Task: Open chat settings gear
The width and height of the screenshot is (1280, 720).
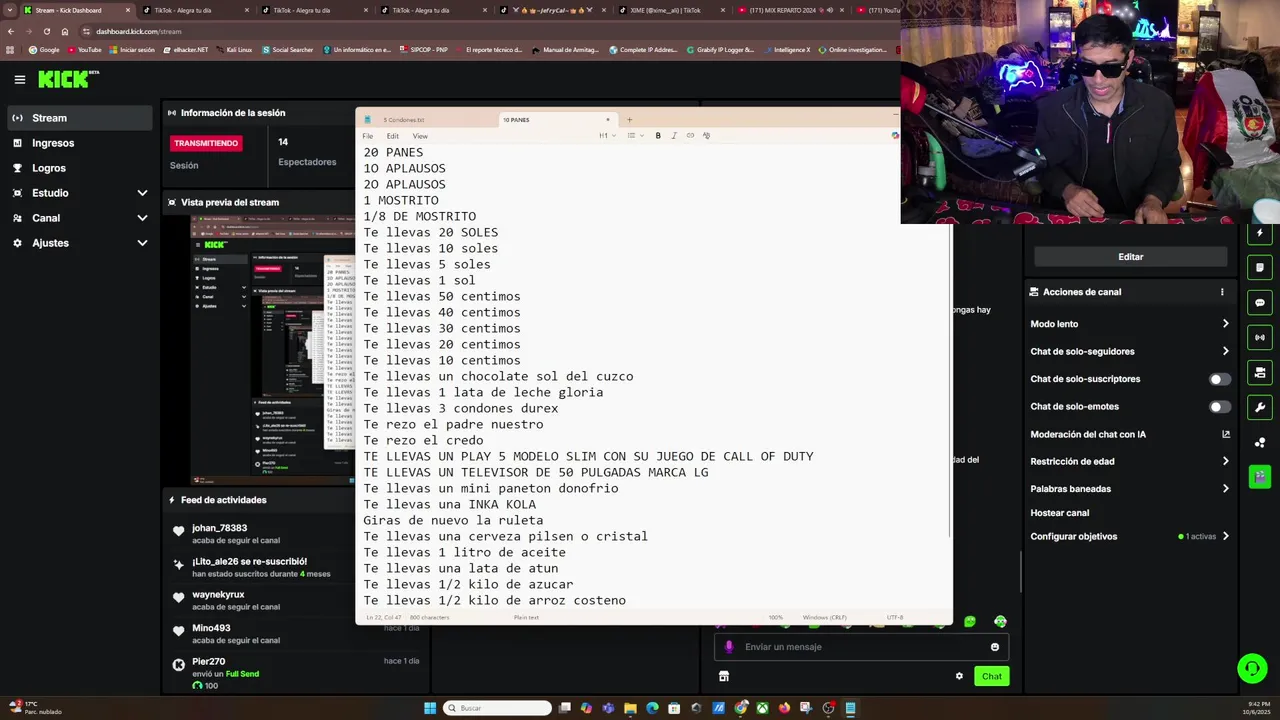Action: (x=959, y=676)
